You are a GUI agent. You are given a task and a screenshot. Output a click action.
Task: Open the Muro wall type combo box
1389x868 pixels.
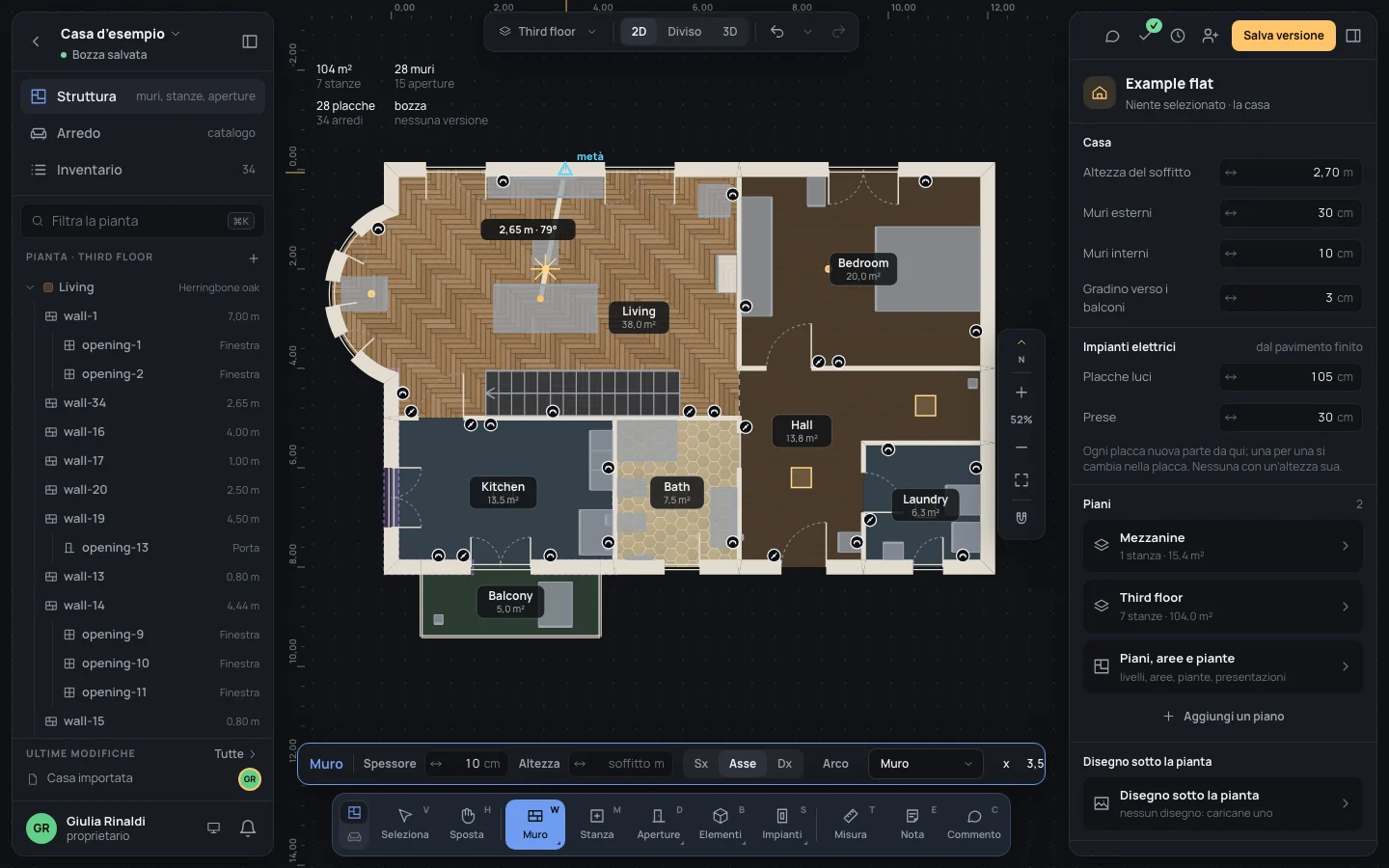pos(925,764)
